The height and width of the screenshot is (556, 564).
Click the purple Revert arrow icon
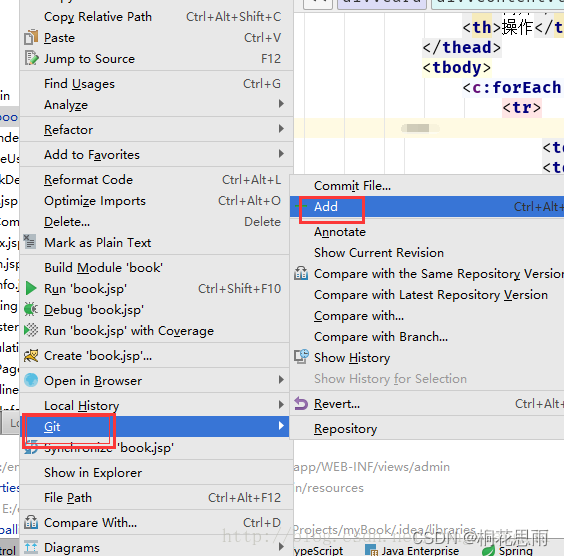pos(301,404)
